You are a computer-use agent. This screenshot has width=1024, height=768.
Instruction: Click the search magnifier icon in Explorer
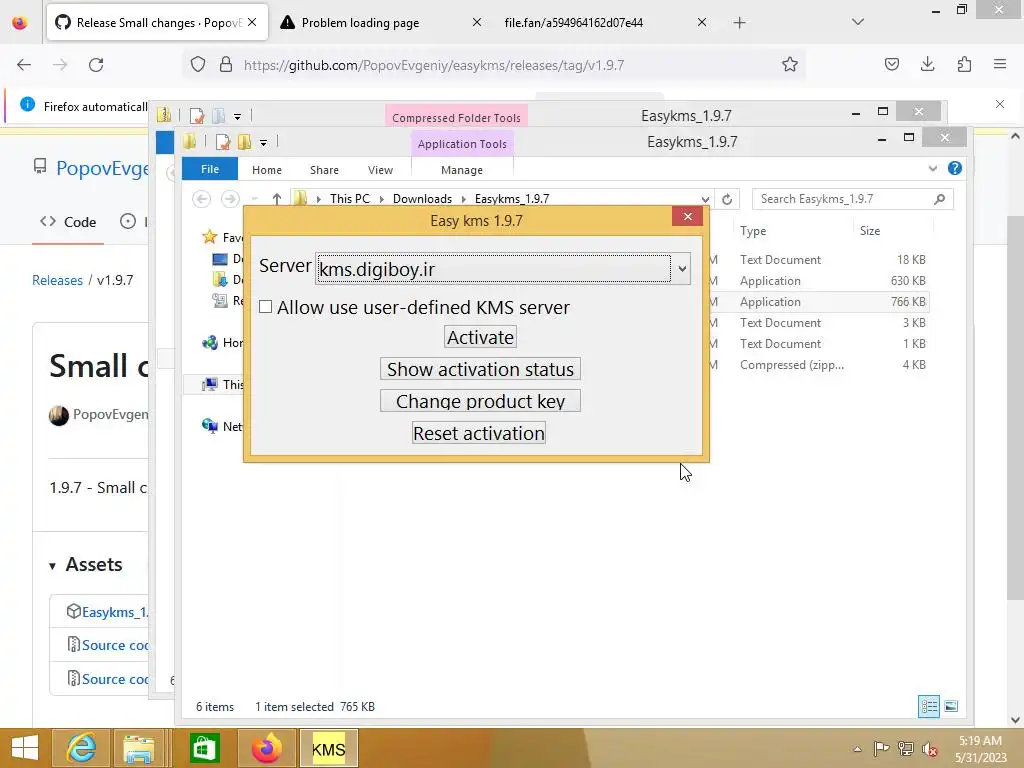939,199
